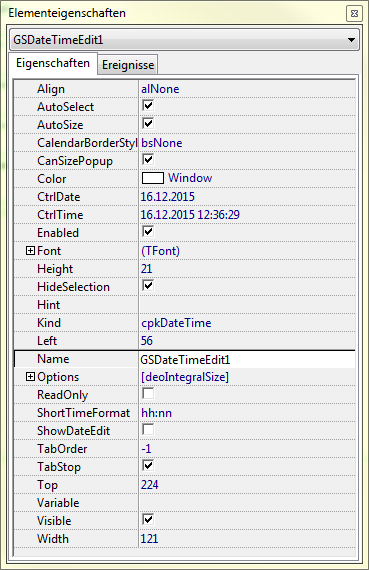Click the Align property label
Viewport: 369px width, 570px height.
[x=51, y=89]
